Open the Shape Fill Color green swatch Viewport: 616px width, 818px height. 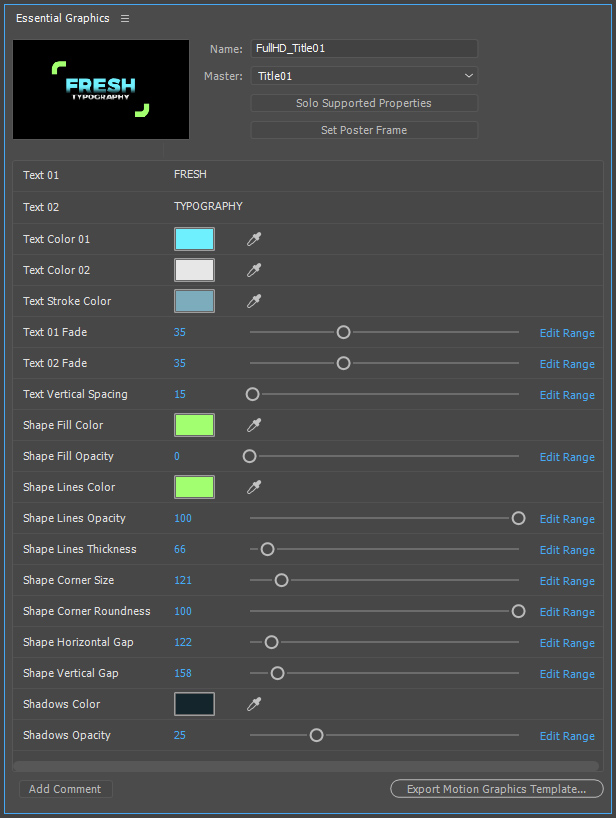(194, 425)
